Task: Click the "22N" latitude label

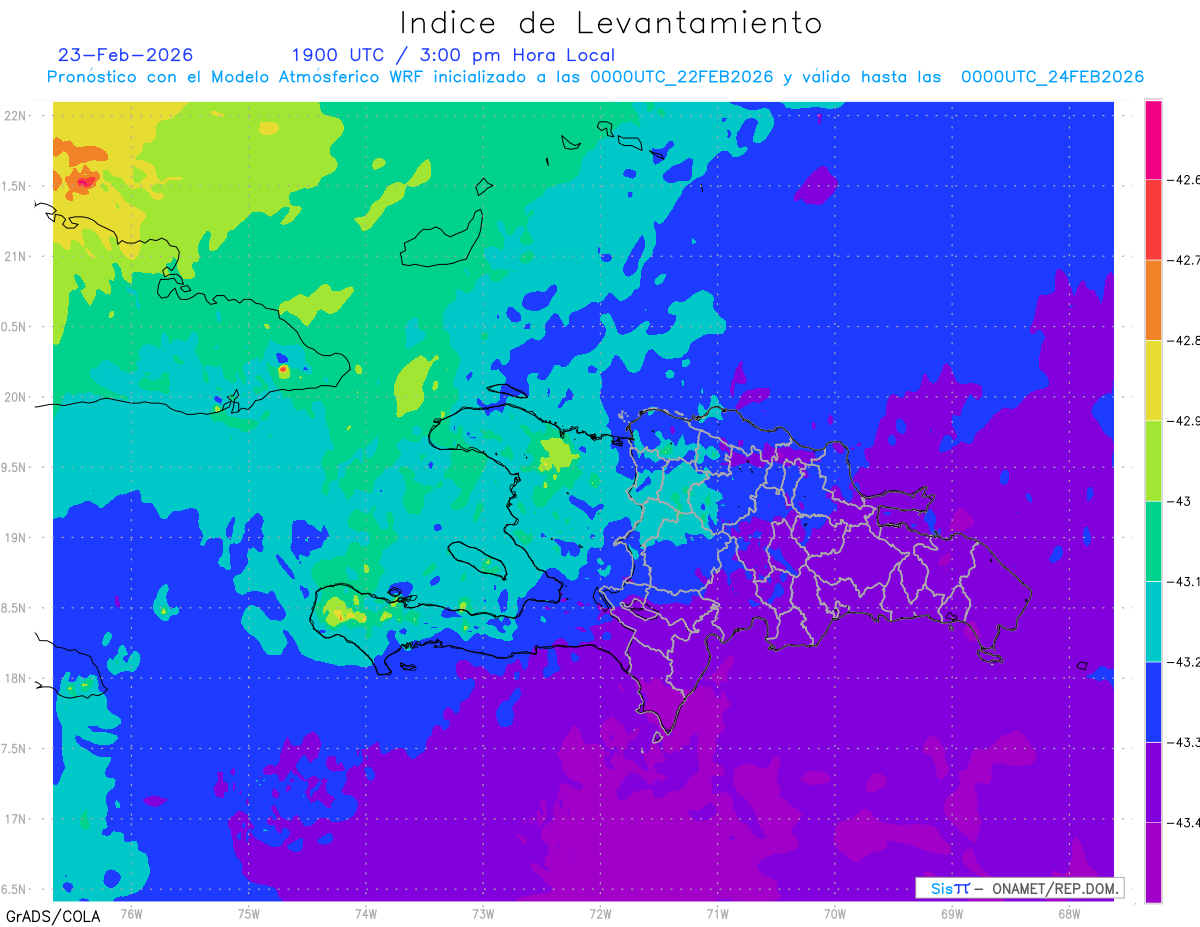Action: click(16, 115)
